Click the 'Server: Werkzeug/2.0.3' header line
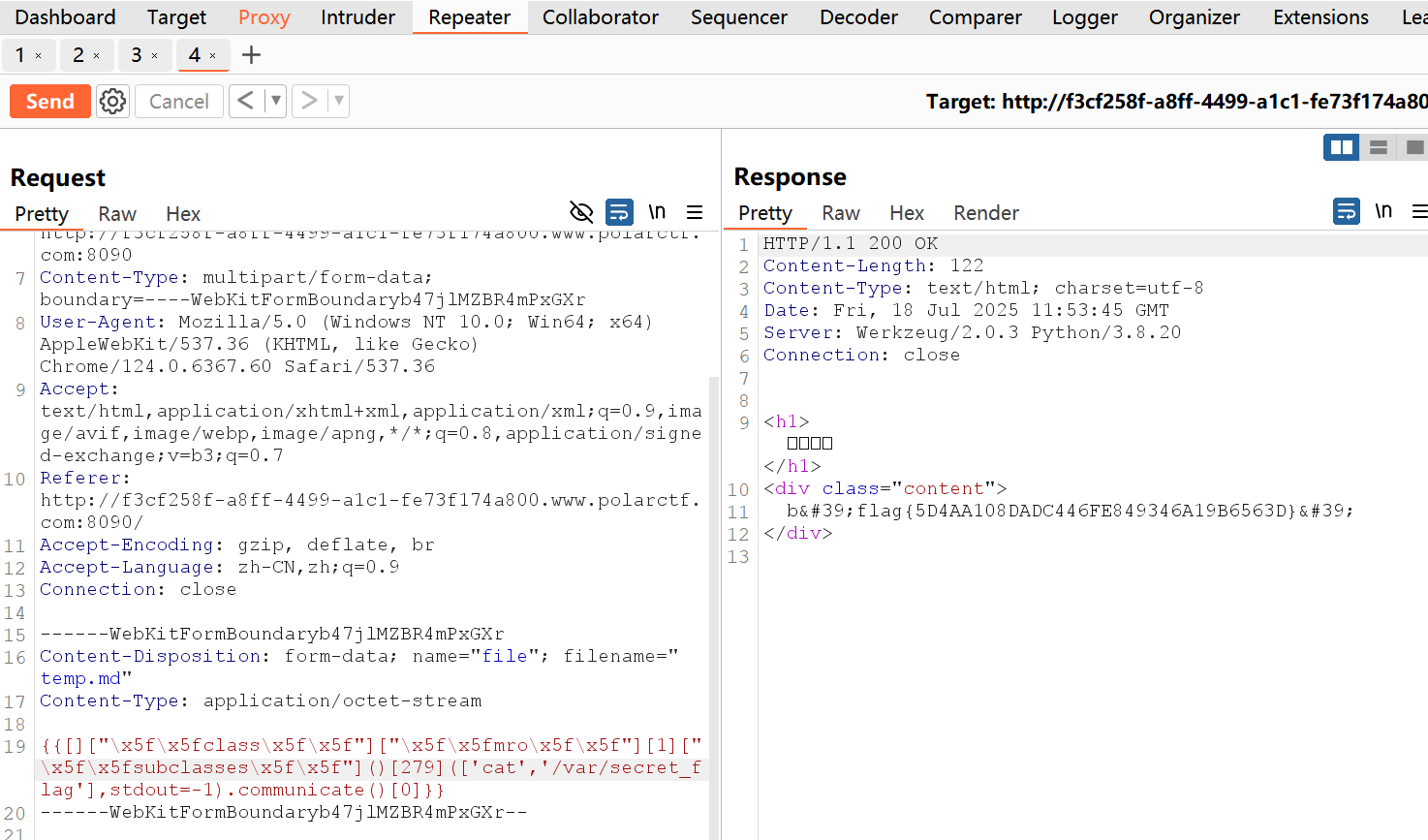Image resolution: width=1428 pixels, height=840 pixels. pos(972,332)
